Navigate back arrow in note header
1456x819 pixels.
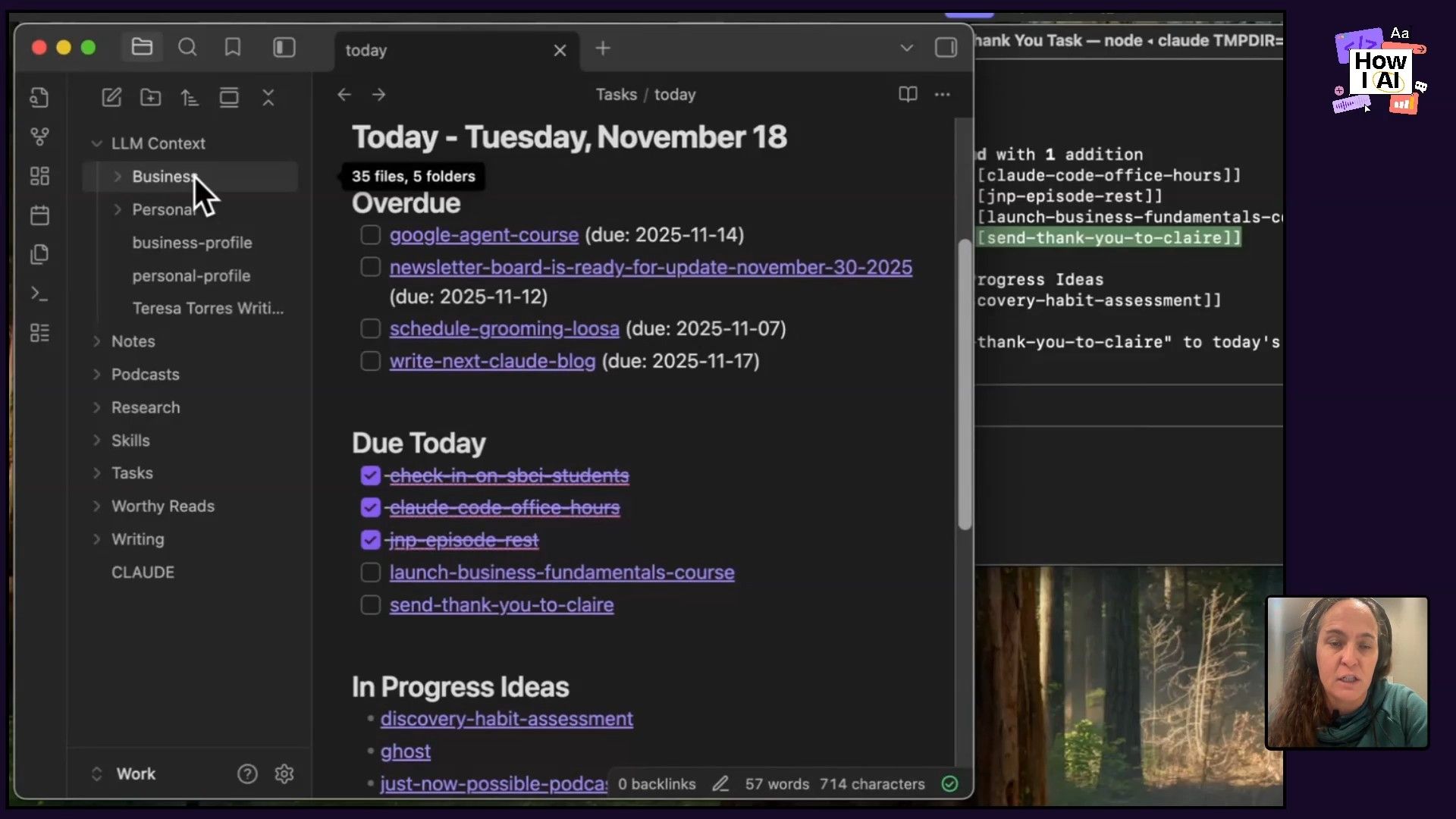tap(344, 95)
